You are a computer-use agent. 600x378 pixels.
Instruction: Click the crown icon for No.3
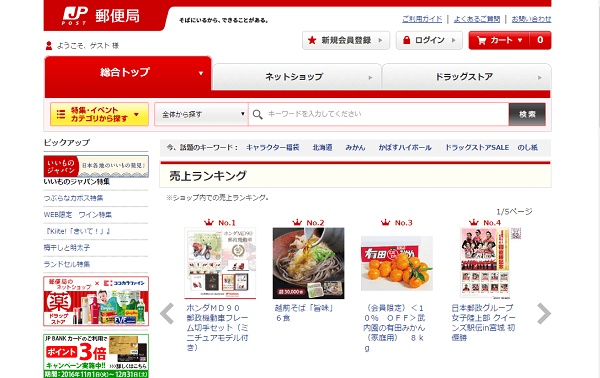pos(385,222)
